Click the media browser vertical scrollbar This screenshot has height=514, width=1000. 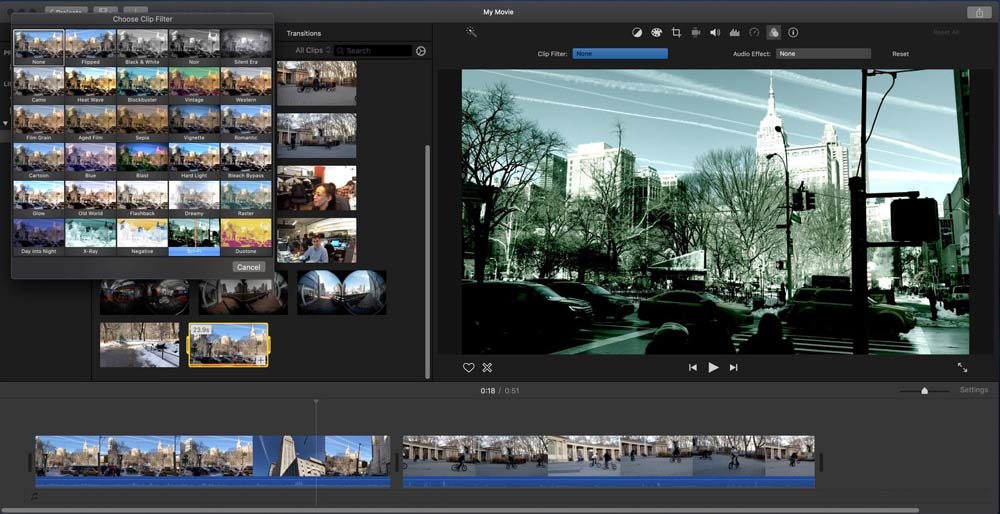427,261
